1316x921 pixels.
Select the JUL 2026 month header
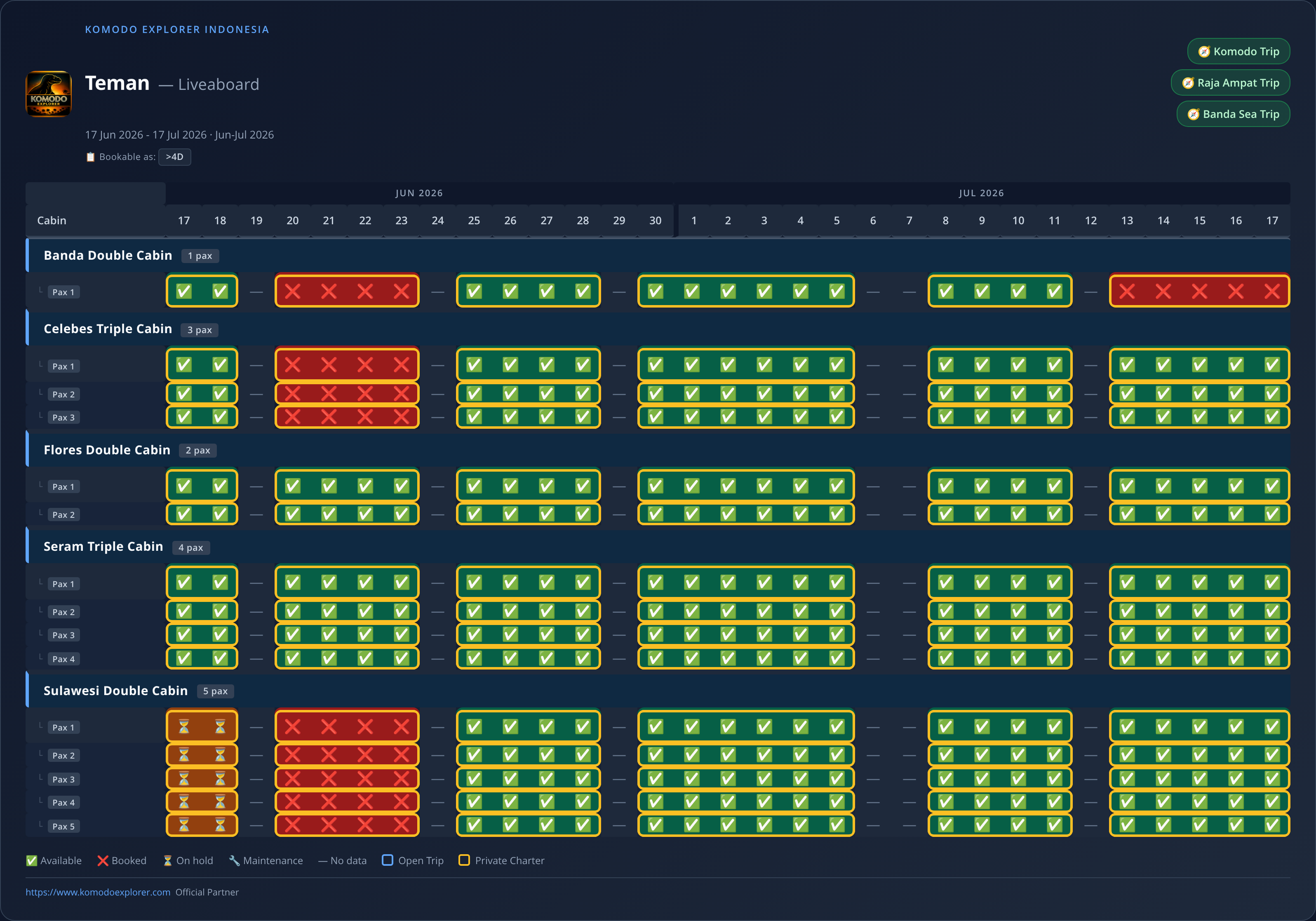point(981,193)
